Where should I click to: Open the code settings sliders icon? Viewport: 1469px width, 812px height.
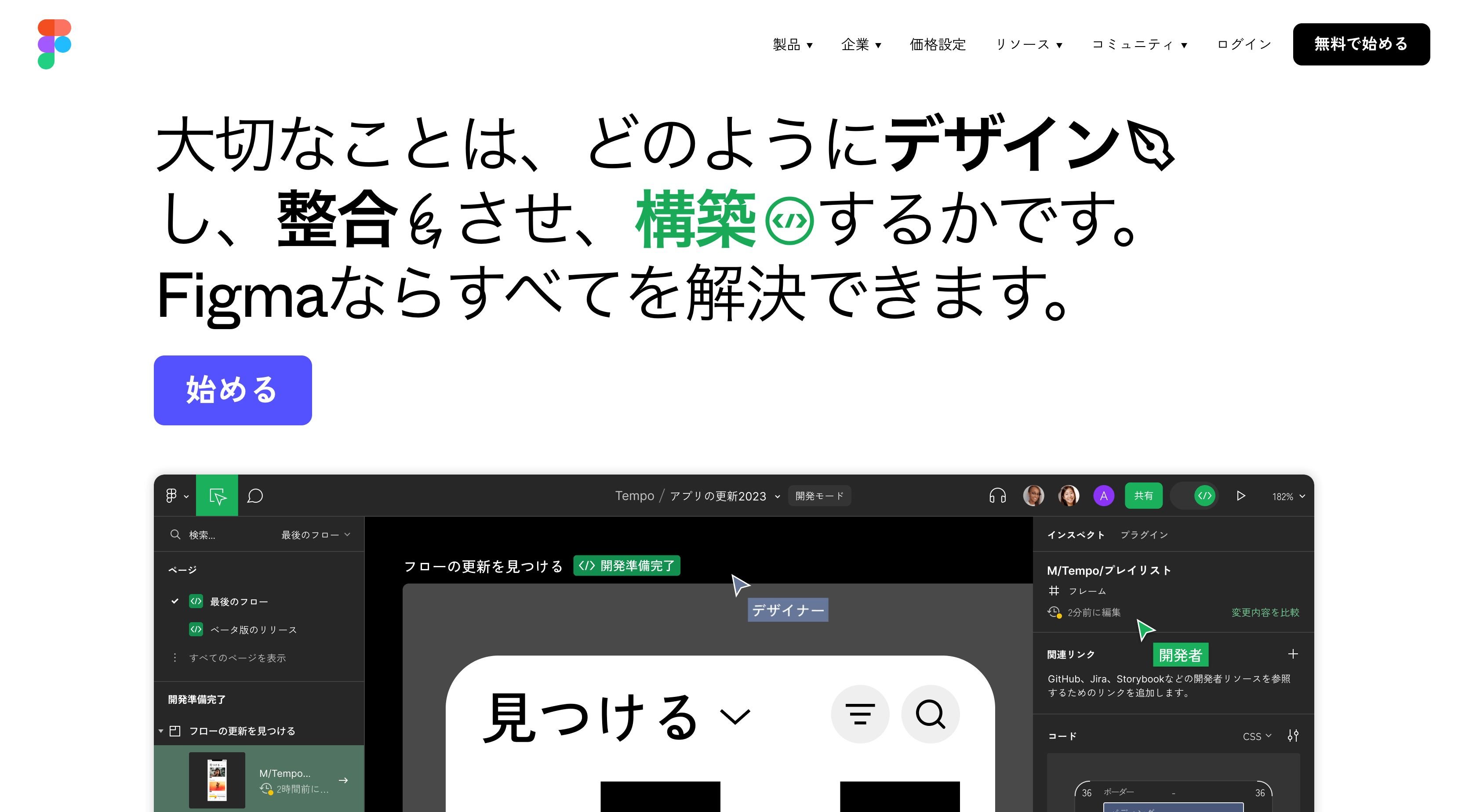pyautogui.click(x=1293, y=736)
